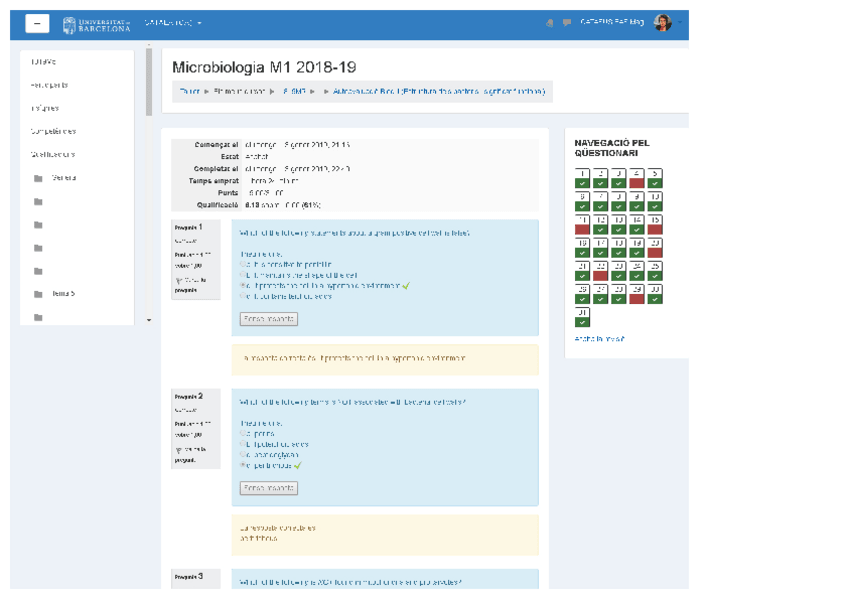Click the user profile avatar picture
848x599 pixels.
click(x=662, y=23)
